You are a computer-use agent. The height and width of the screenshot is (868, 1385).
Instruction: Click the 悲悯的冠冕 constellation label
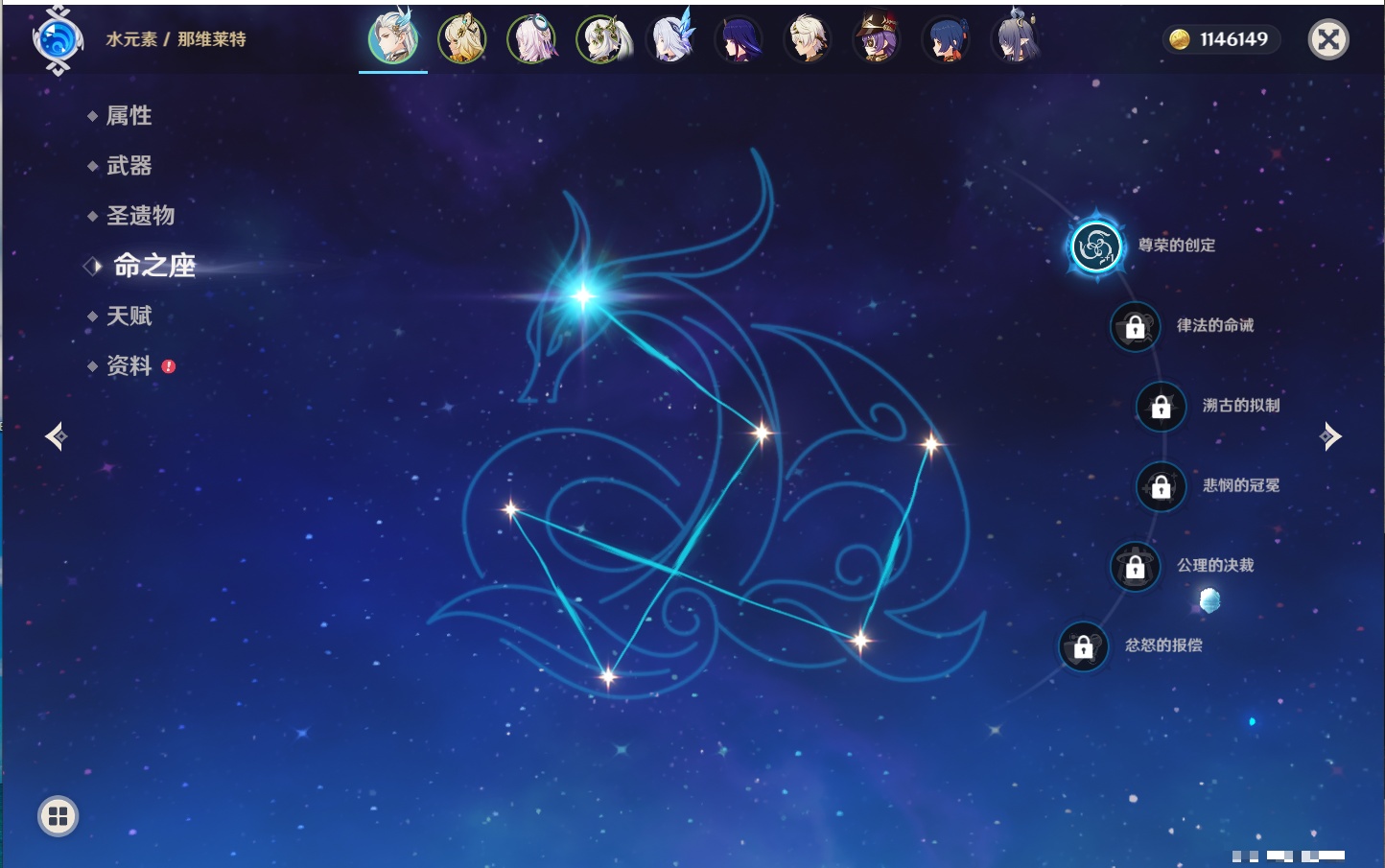[x=1241, y=485]
